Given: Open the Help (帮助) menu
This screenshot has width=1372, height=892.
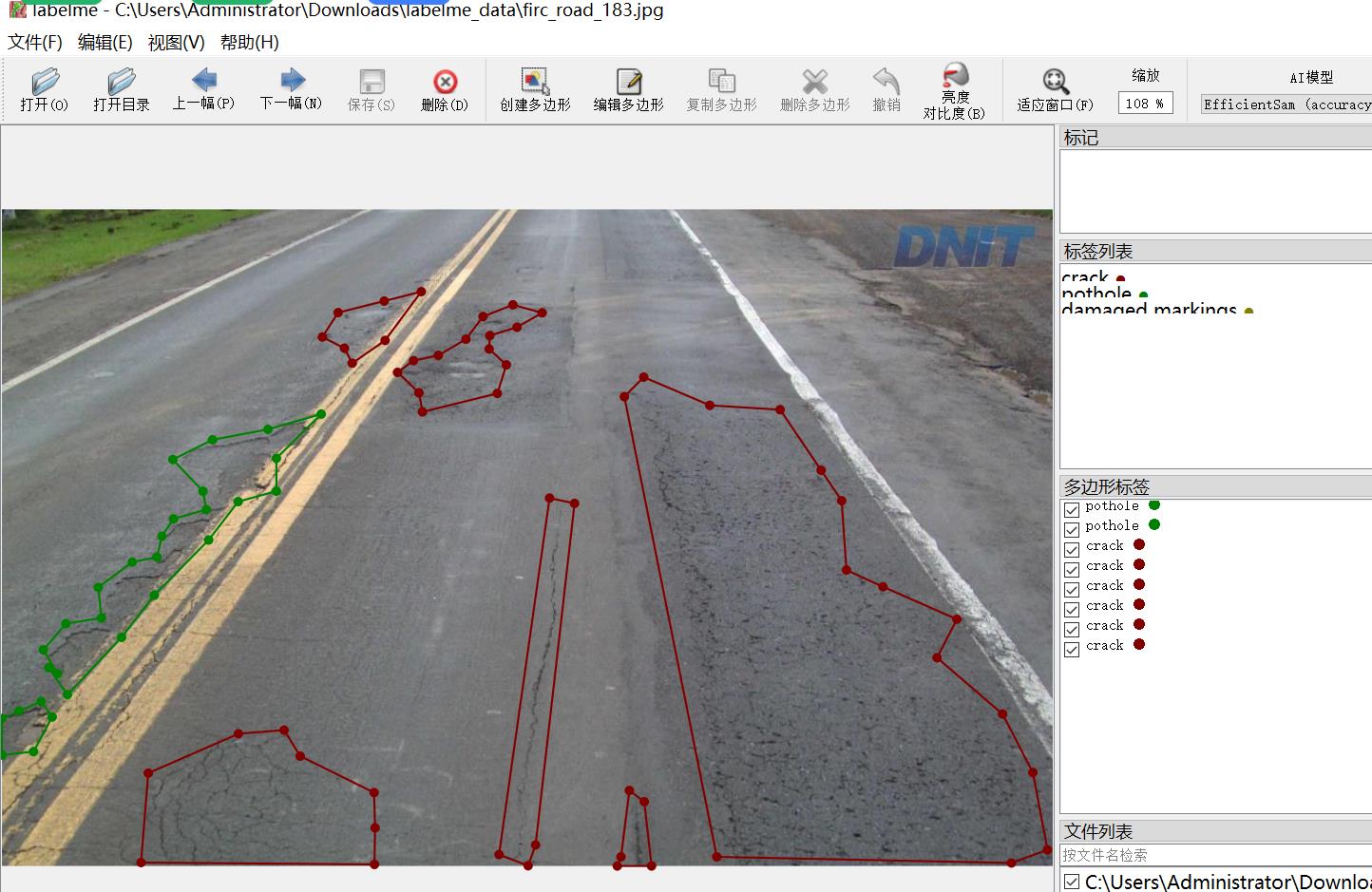Looking at the screenshot, I should point(249,43).
